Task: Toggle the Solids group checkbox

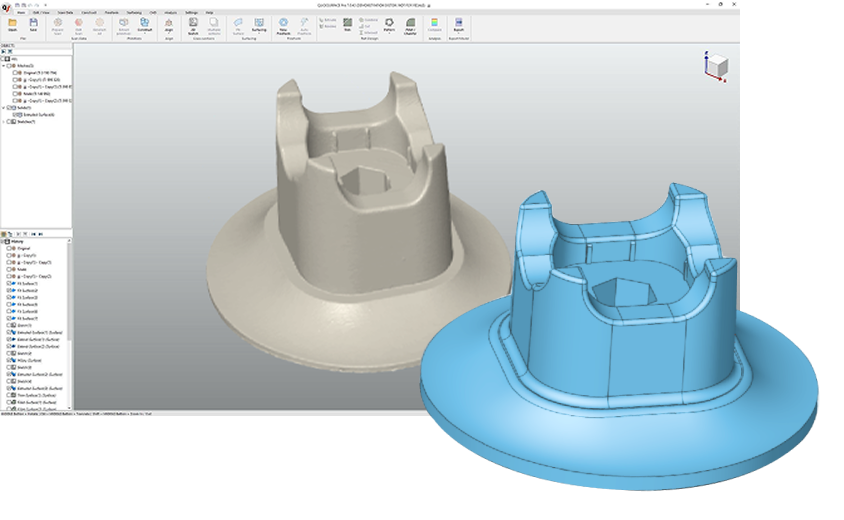Action: coord(9,108)
